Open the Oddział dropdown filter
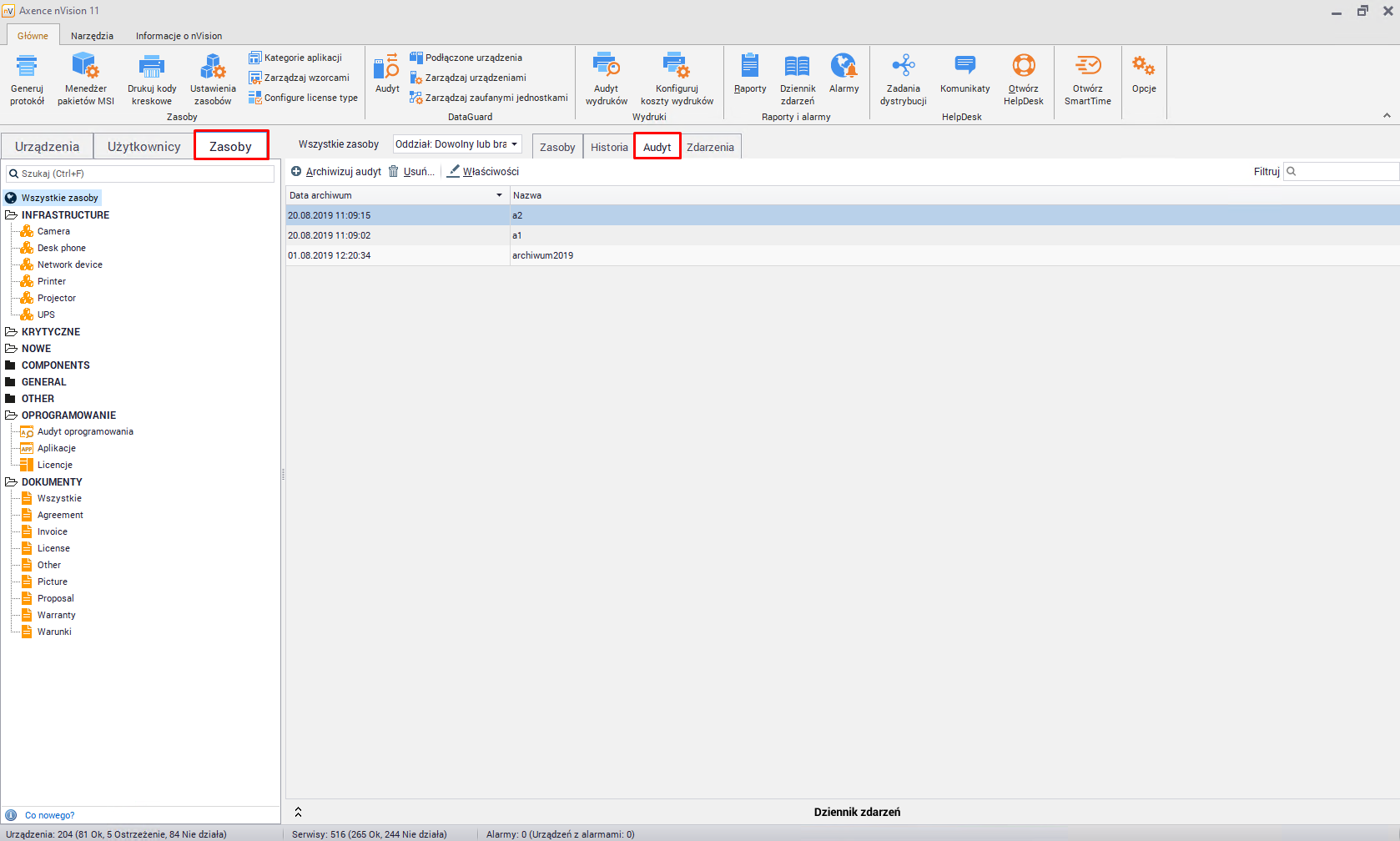The height and width of the screenshot is (841, 1400). [x=457, y=144]
